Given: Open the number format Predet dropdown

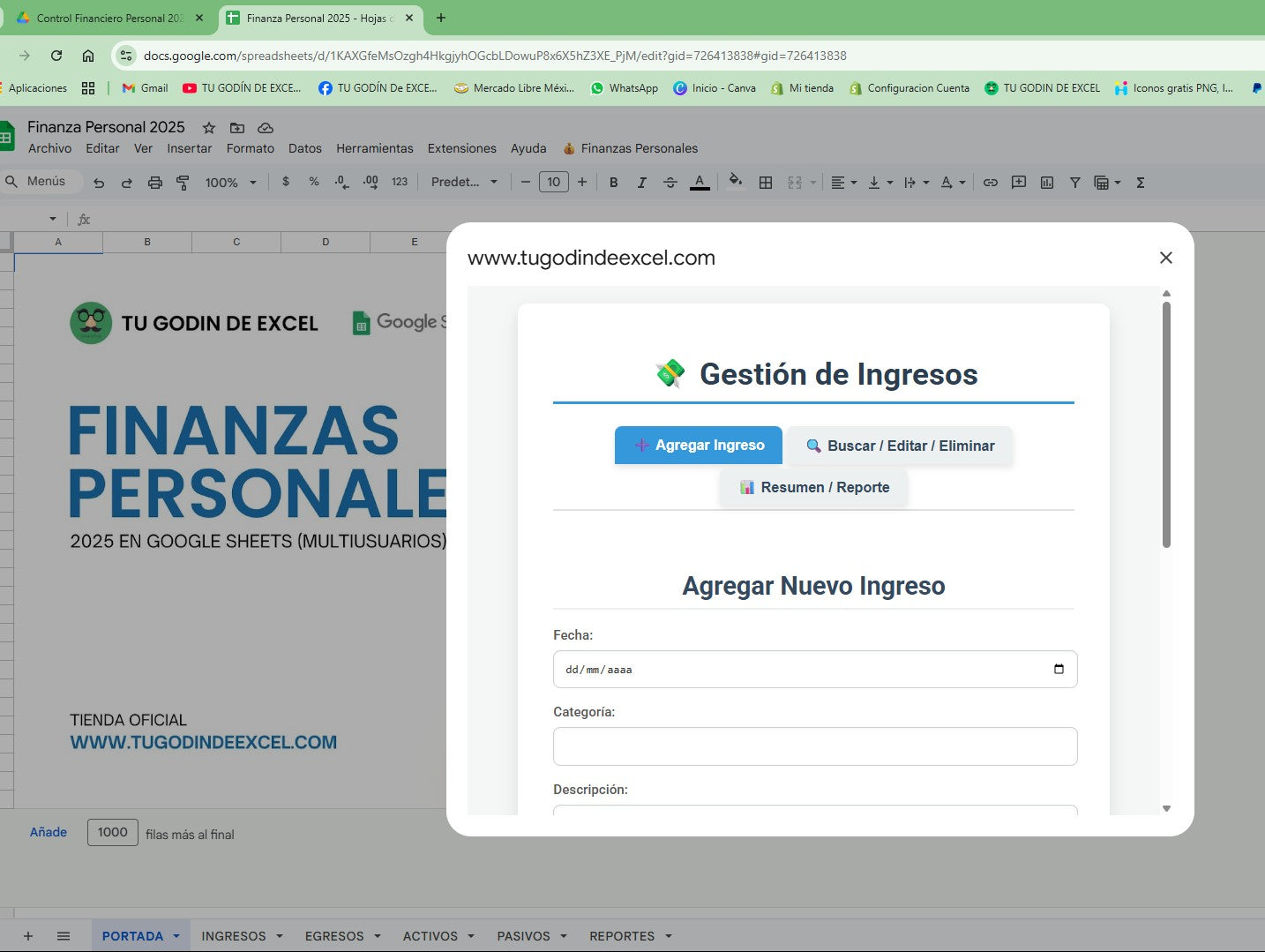Looking at the screenshot, I should [x=463, y=183].
